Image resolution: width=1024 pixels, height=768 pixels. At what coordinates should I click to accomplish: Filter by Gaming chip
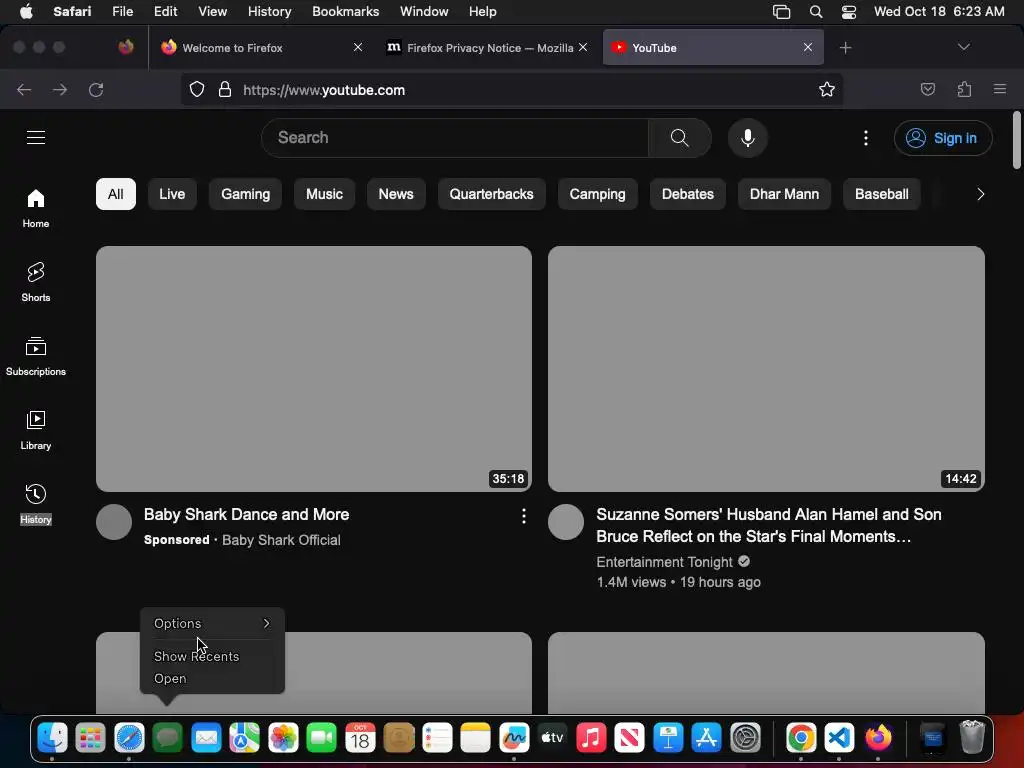246,194
